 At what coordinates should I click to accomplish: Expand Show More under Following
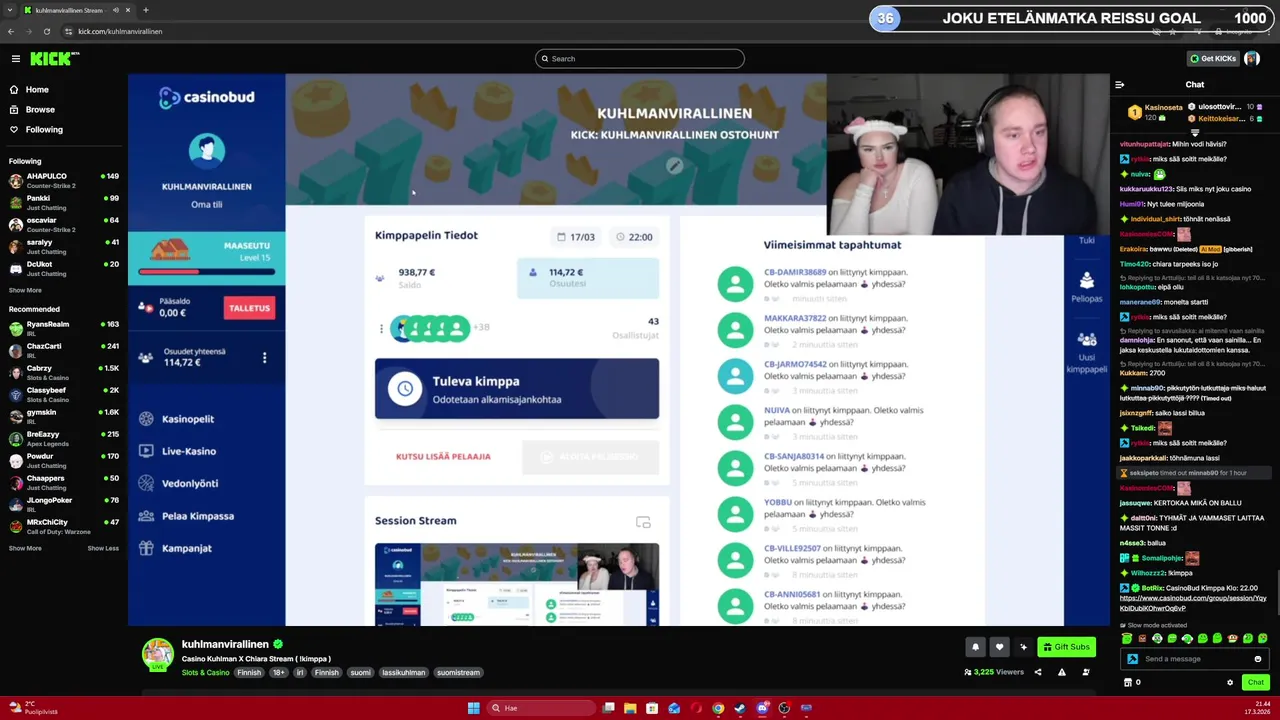tap(25, 291)
